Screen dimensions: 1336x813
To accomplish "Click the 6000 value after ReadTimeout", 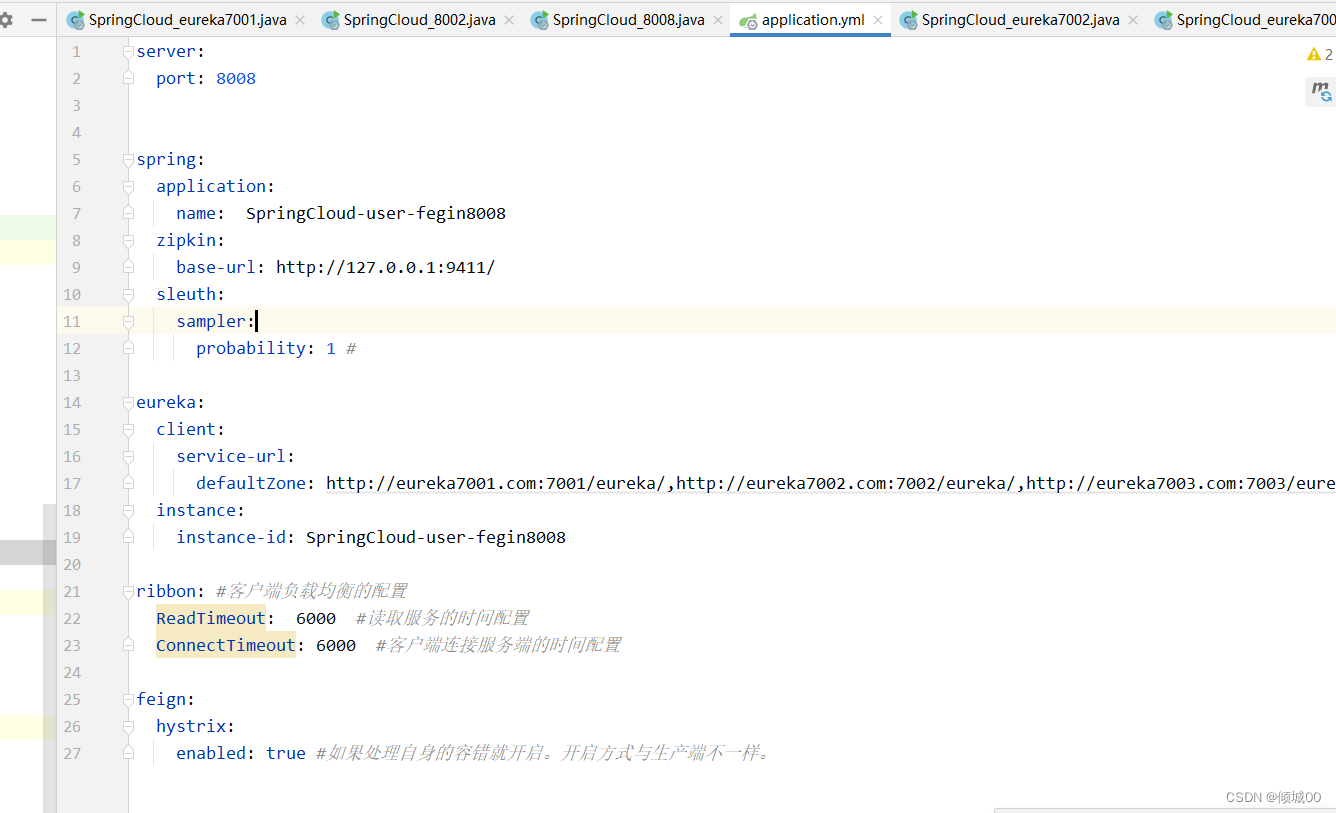I will pyautogui.click(x=316, y=618).
